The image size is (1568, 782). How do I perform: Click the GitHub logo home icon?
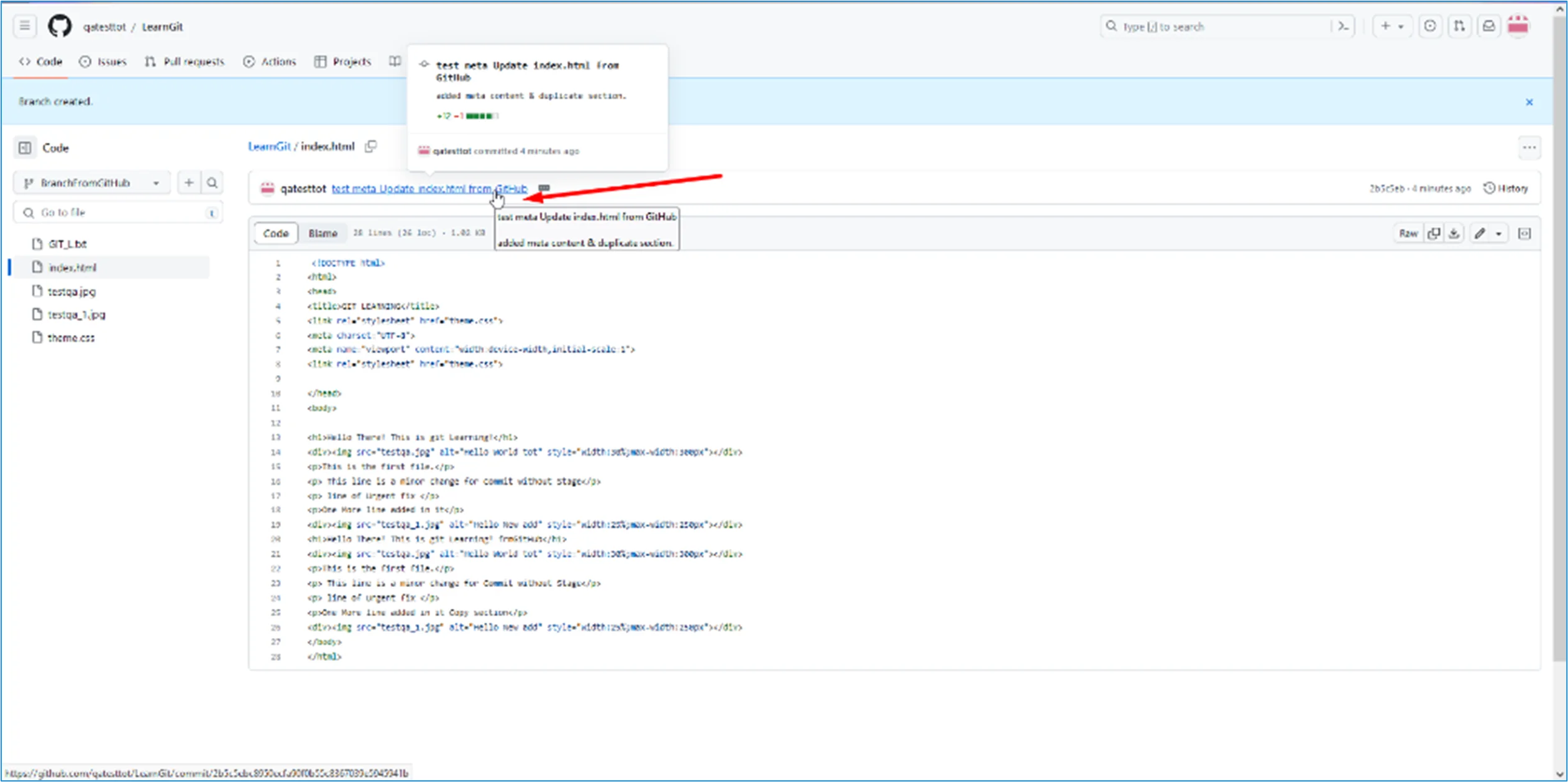(x=60, y=27)
